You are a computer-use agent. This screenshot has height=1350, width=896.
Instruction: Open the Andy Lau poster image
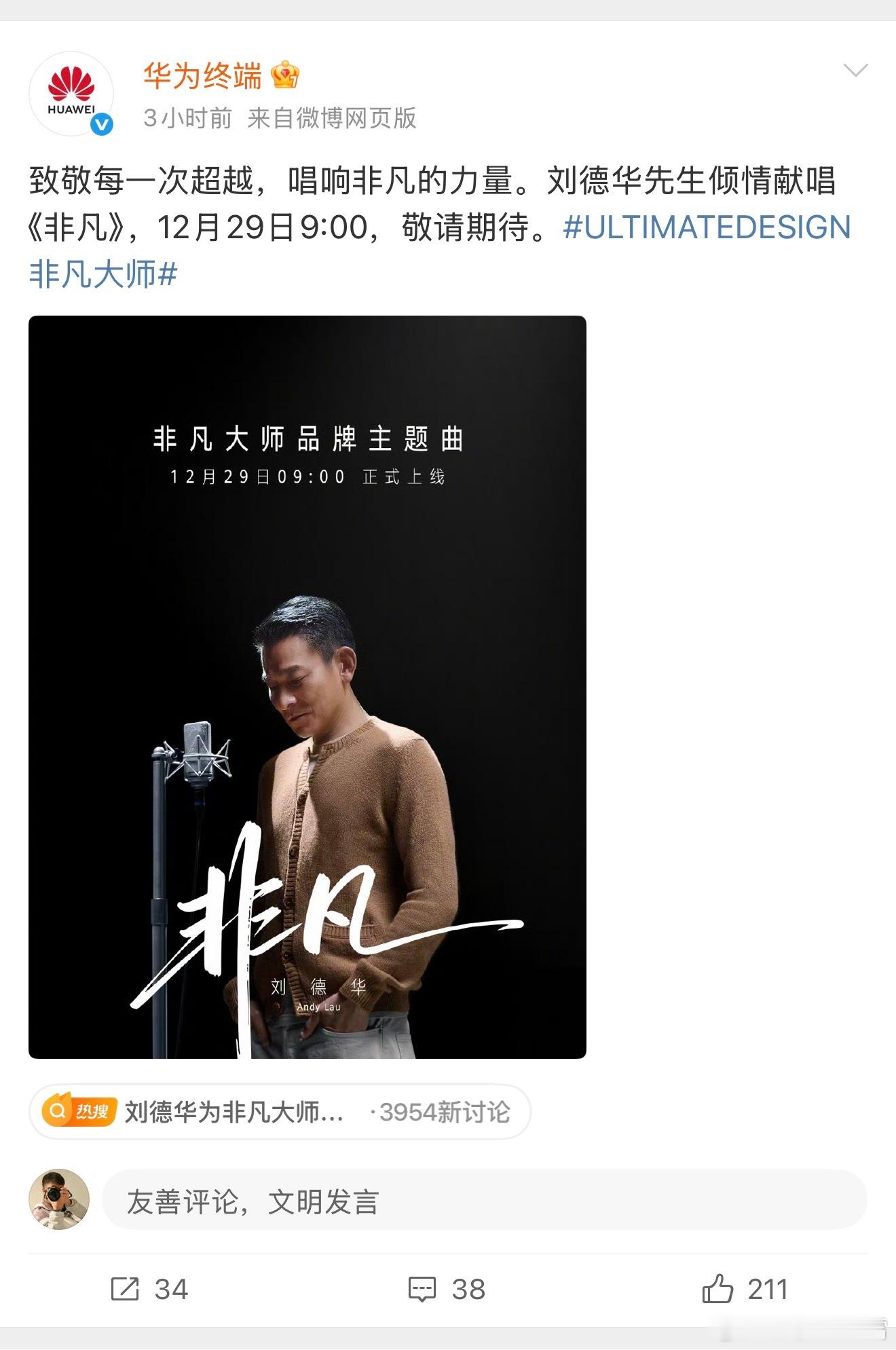pyautogui.click(x=307, y=687)
